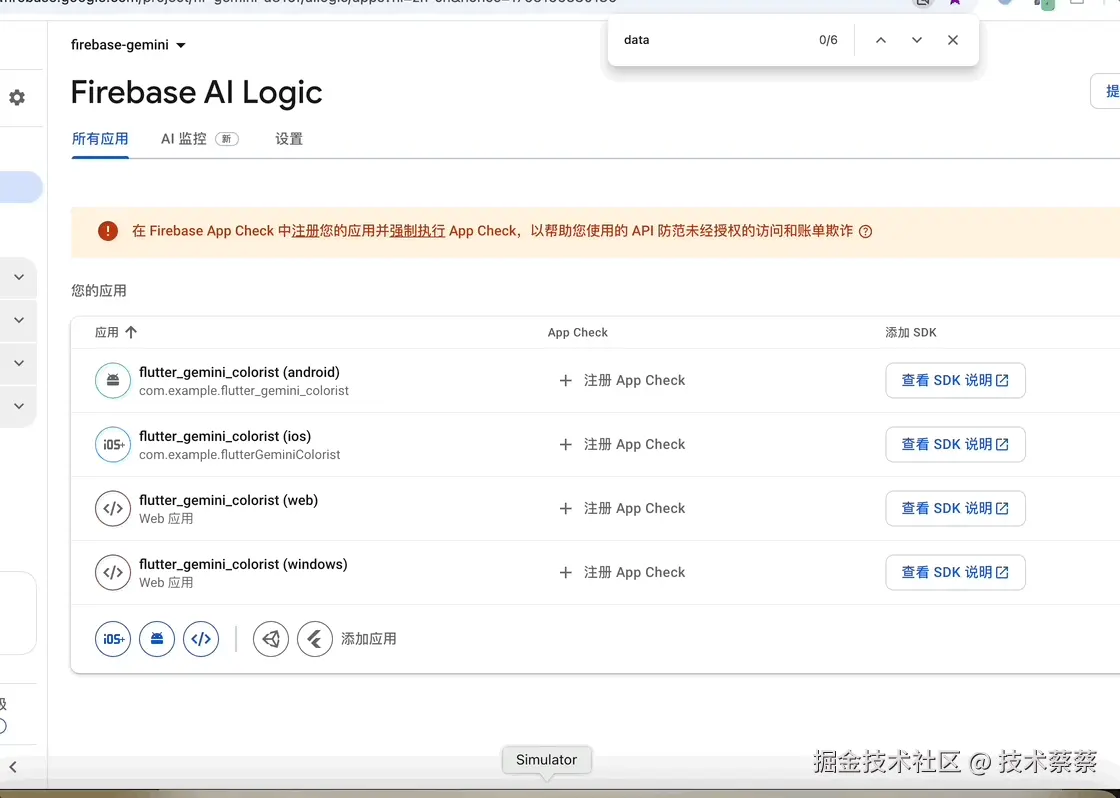Image resolution: width=1120 pixels, height=798 pixels.
Task: Jump to the previous find match
Action: pyautogui.click(x=881, y=40)
